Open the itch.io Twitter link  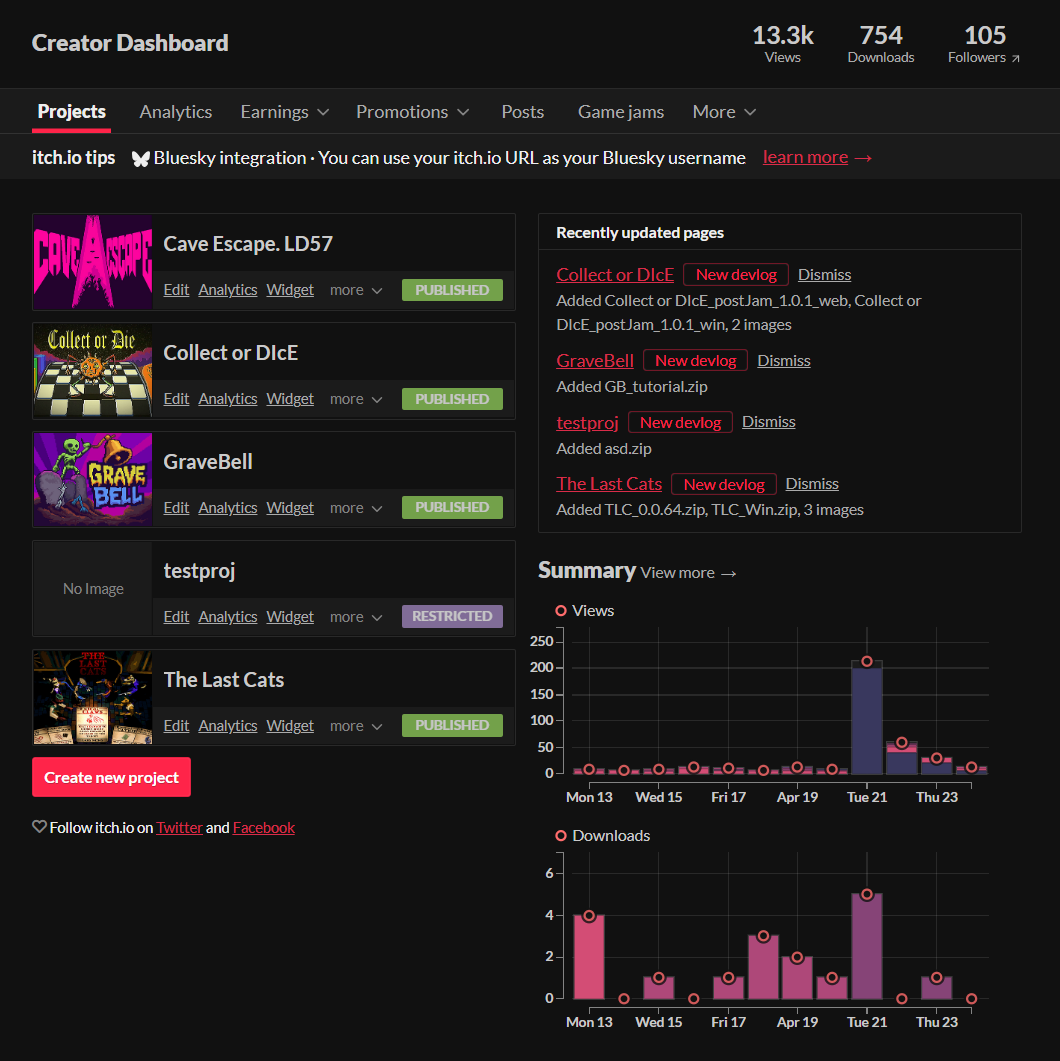point(179,828)
